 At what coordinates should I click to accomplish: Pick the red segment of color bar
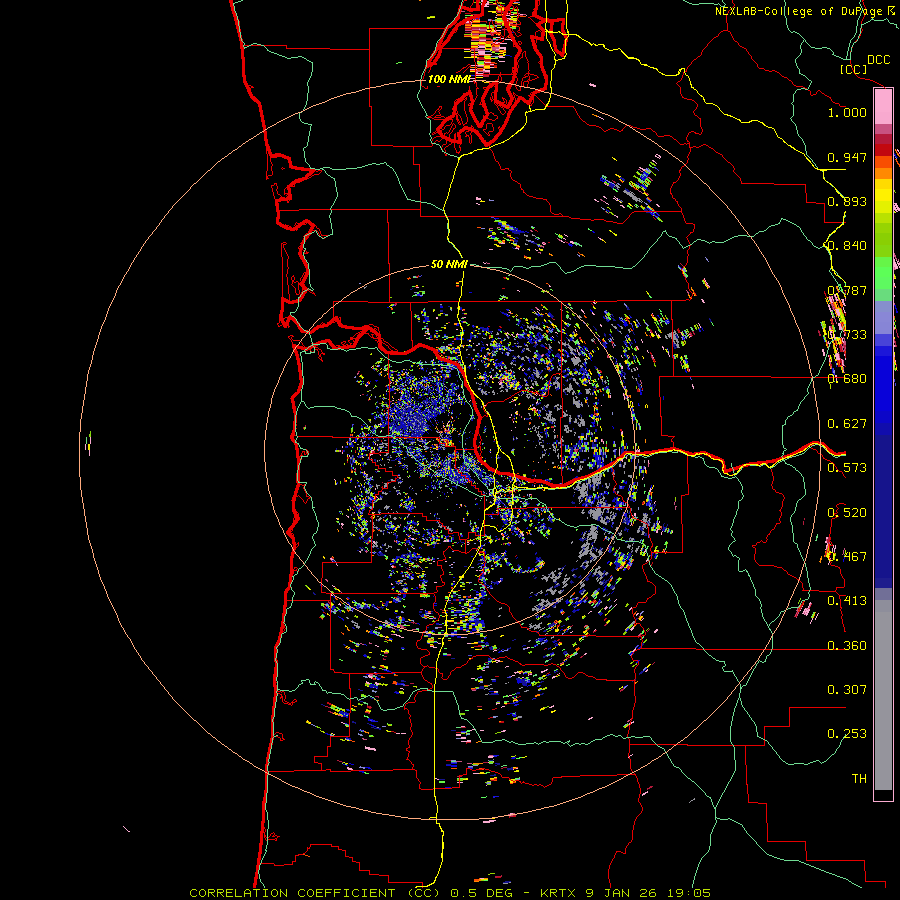883,150
